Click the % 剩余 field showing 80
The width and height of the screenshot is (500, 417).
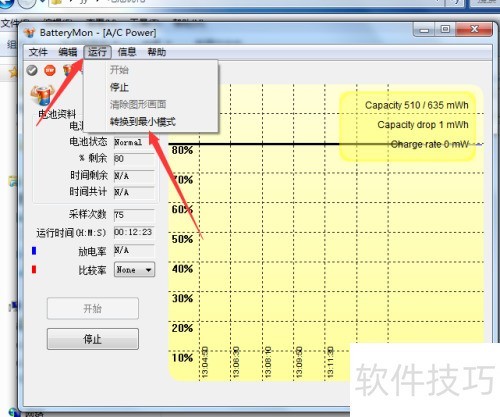[x=134, y=159]
